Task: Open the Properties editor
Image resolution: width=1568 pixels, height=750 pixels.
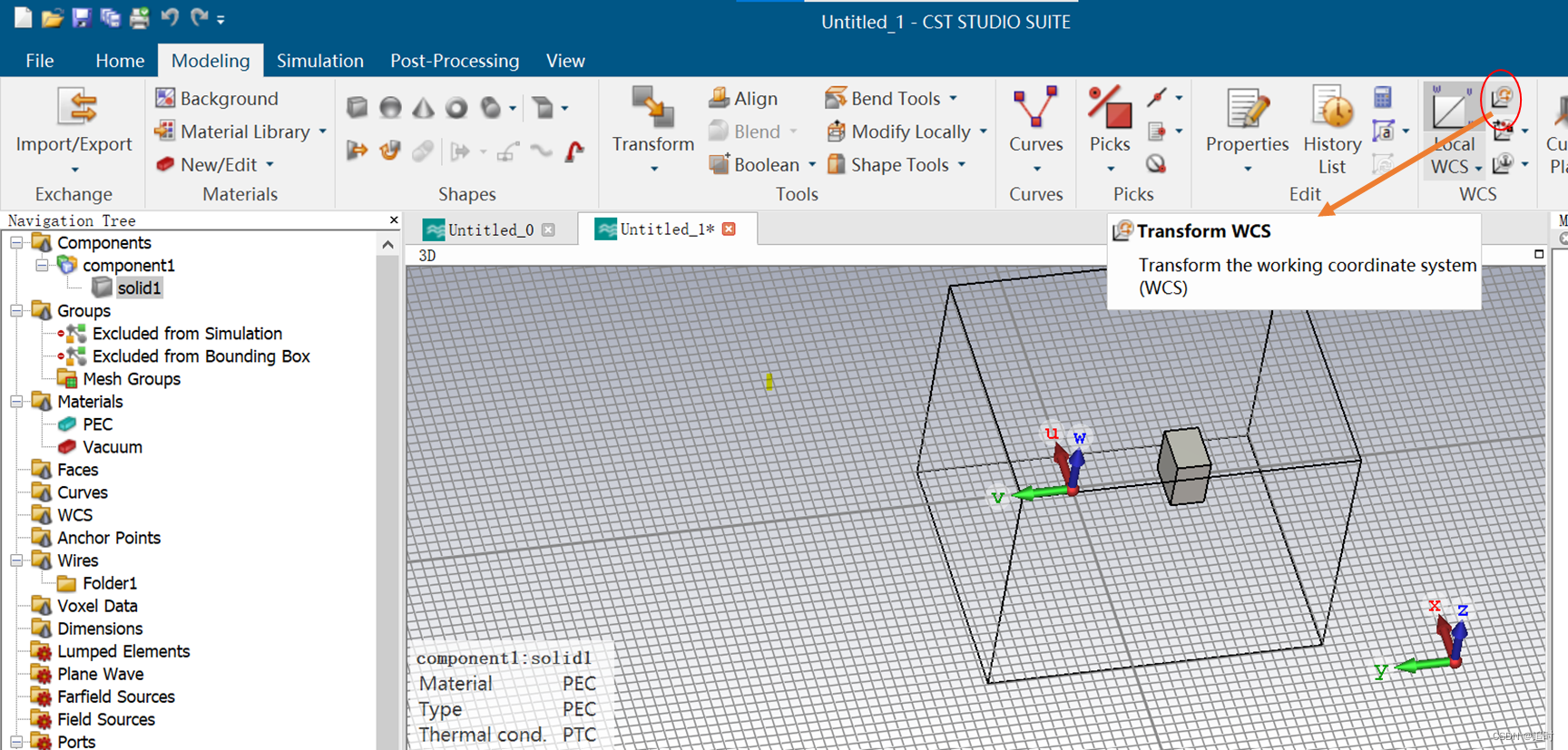Action: [x=1247, y=130]
